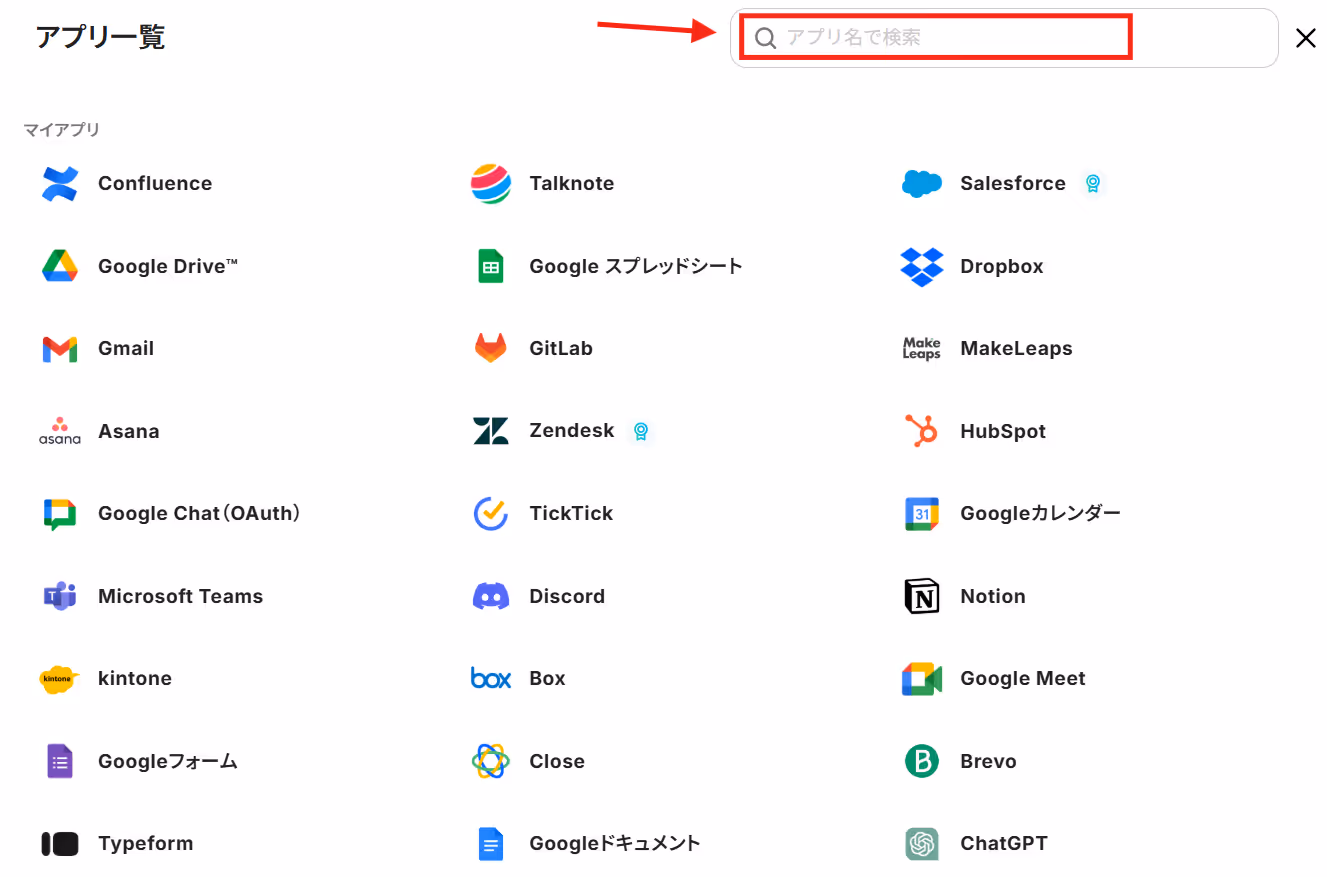
Task: Pick the Googleフォーム label
Action: (x=168, y=761)
